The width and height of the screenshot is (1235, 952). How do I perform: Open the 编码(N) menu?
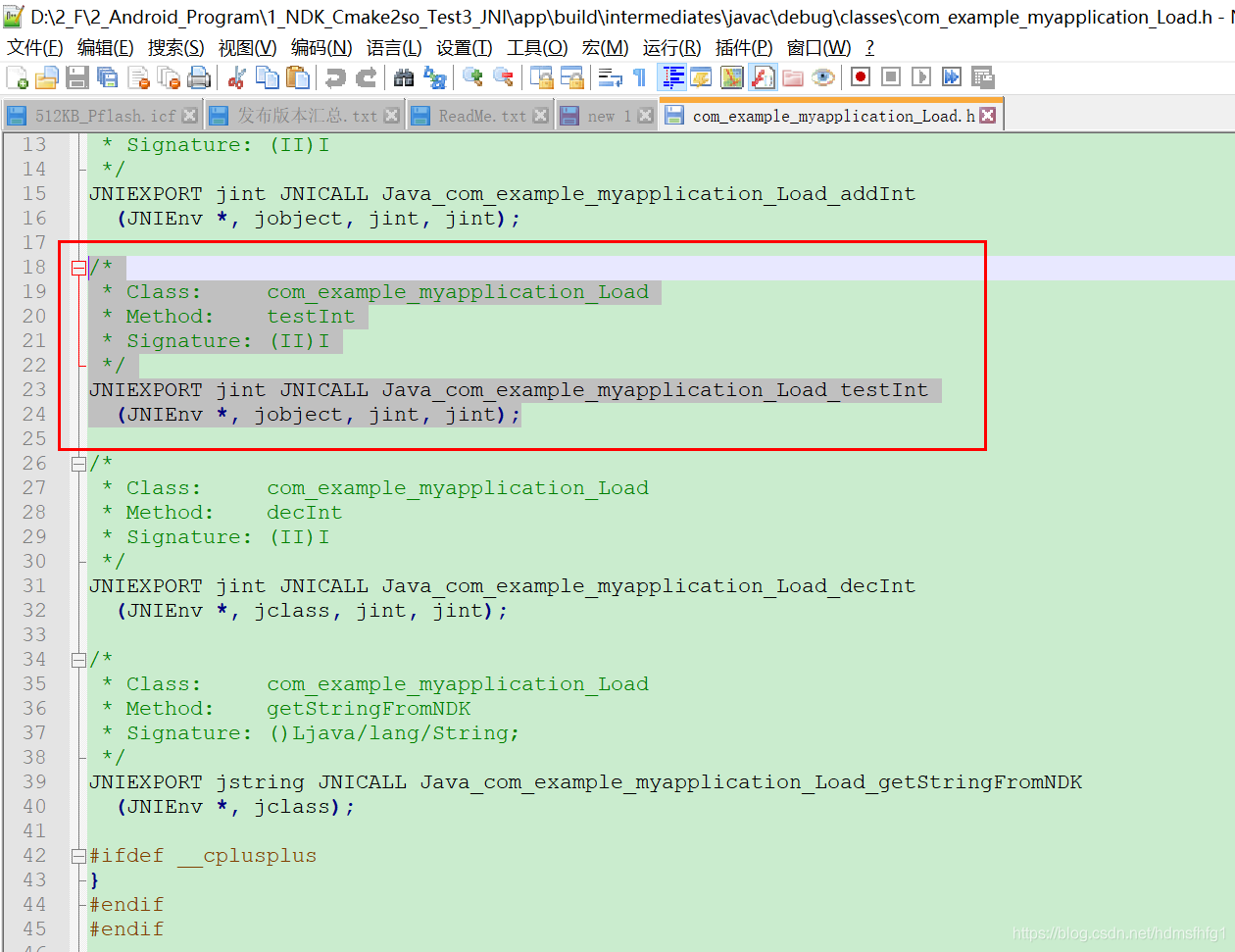point(321,48)
